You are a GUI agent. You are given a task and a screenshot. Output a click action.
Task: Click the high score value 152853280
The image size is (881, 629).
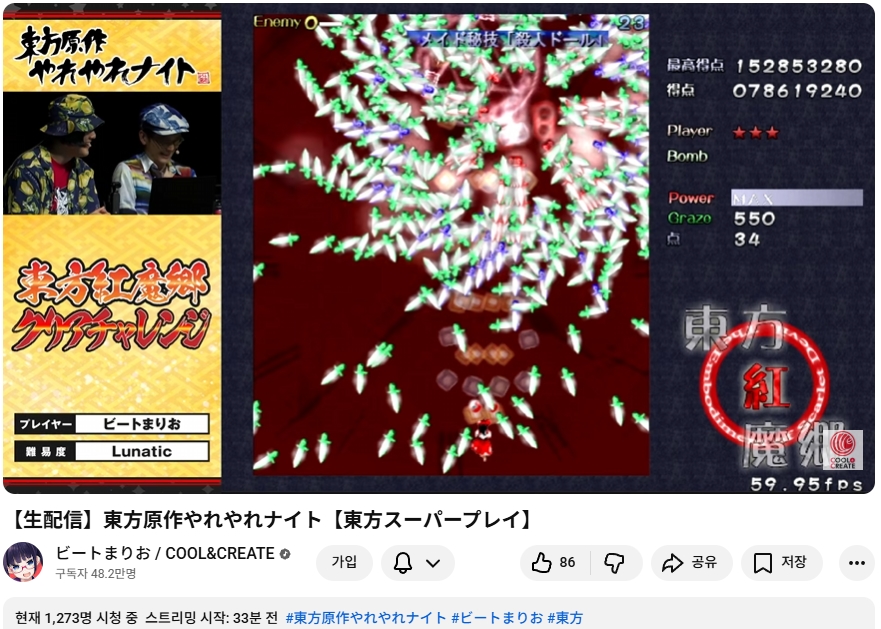798,66
